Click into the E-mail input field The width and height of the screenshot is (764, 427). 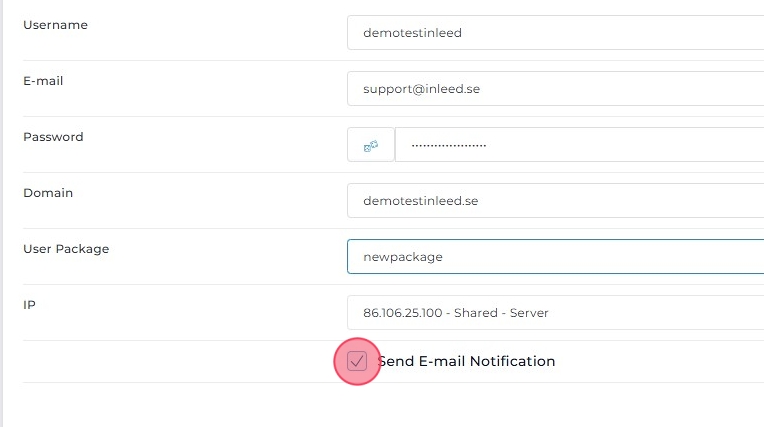[555, 89]
